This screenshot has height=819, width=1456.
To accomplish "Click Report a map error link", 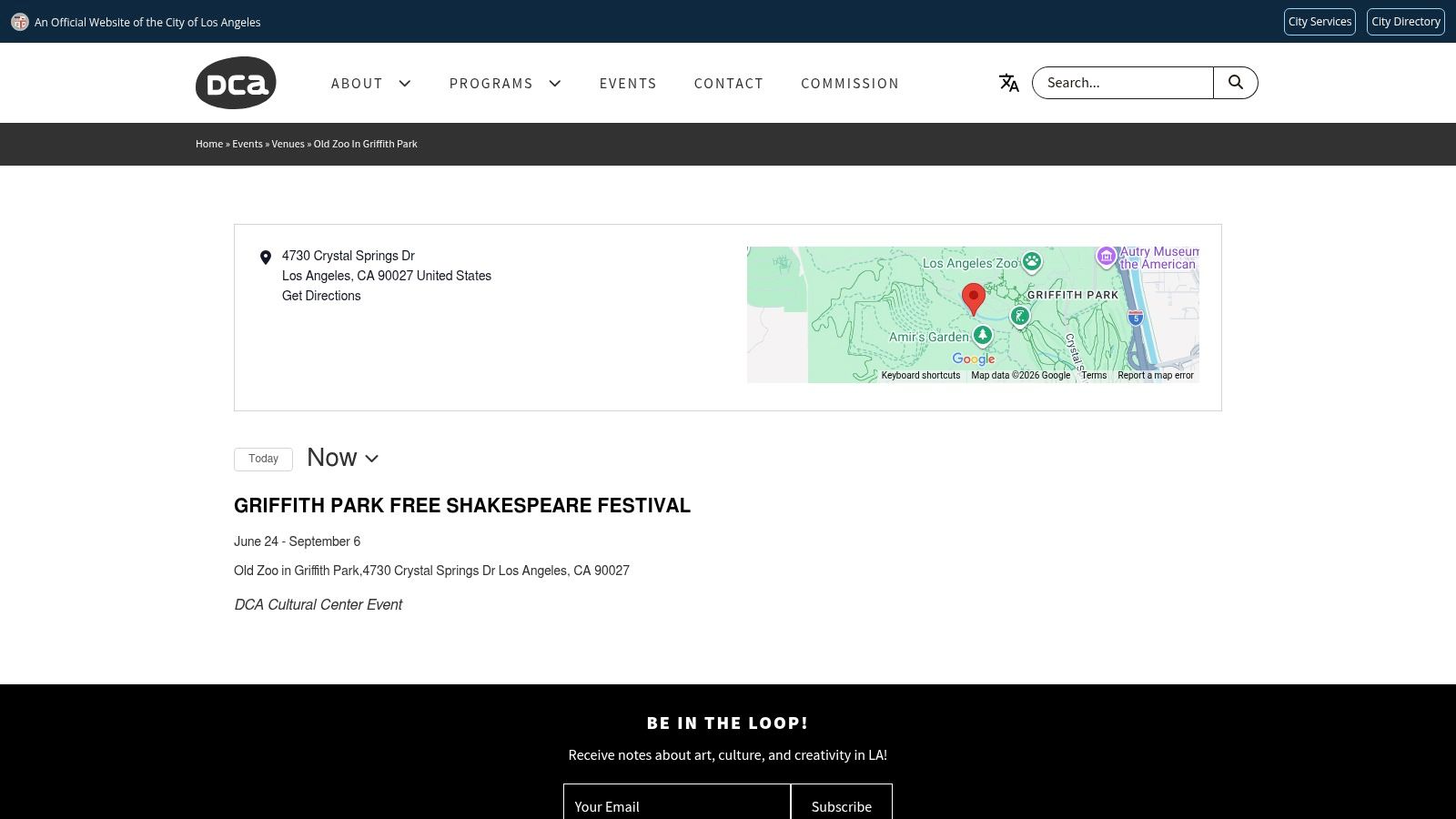I will [x=1156, y=375].
